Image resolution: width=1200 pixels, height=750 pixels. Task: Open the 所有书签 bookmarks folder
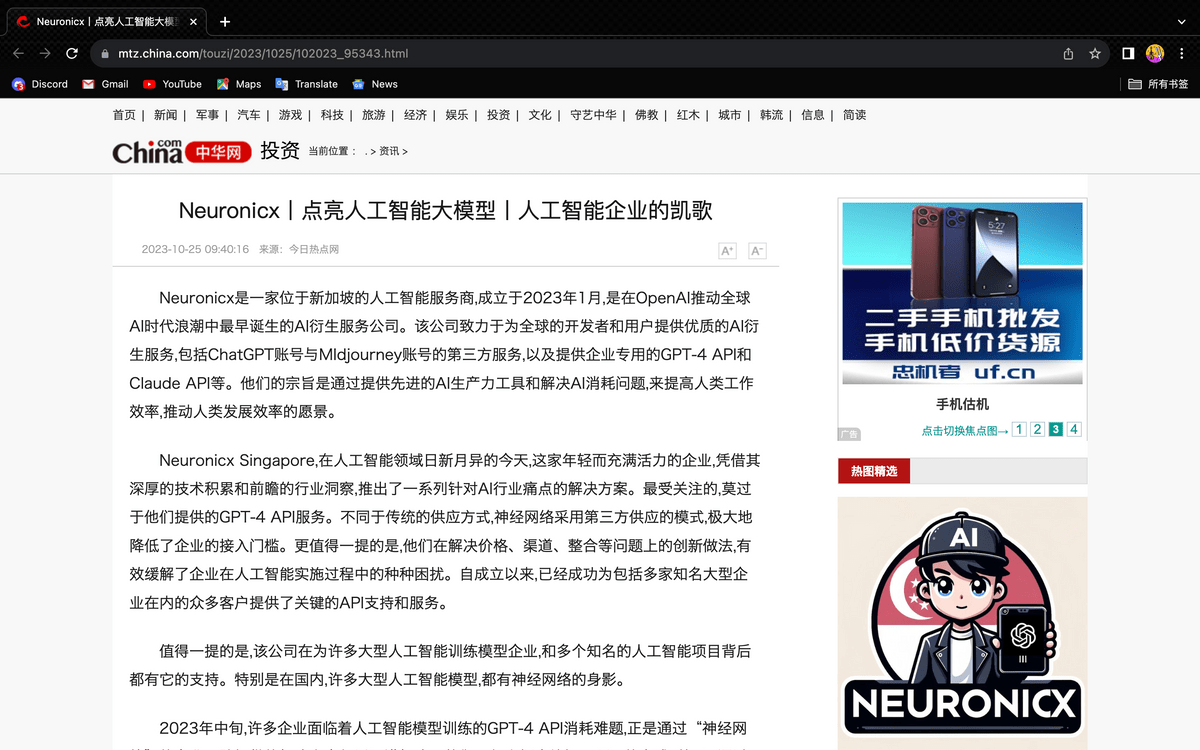pyautogui.click(x=1158, y=84)
